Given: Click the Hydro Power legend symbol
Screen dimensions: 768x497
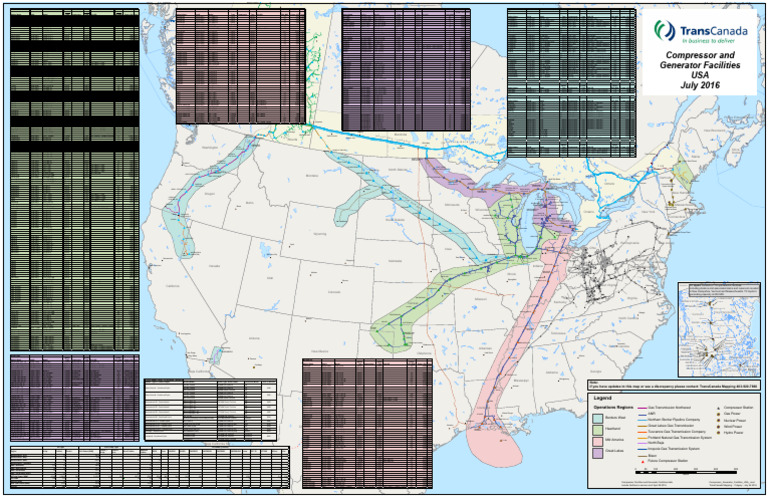Looking at the screenshot, I should (719, 432).
